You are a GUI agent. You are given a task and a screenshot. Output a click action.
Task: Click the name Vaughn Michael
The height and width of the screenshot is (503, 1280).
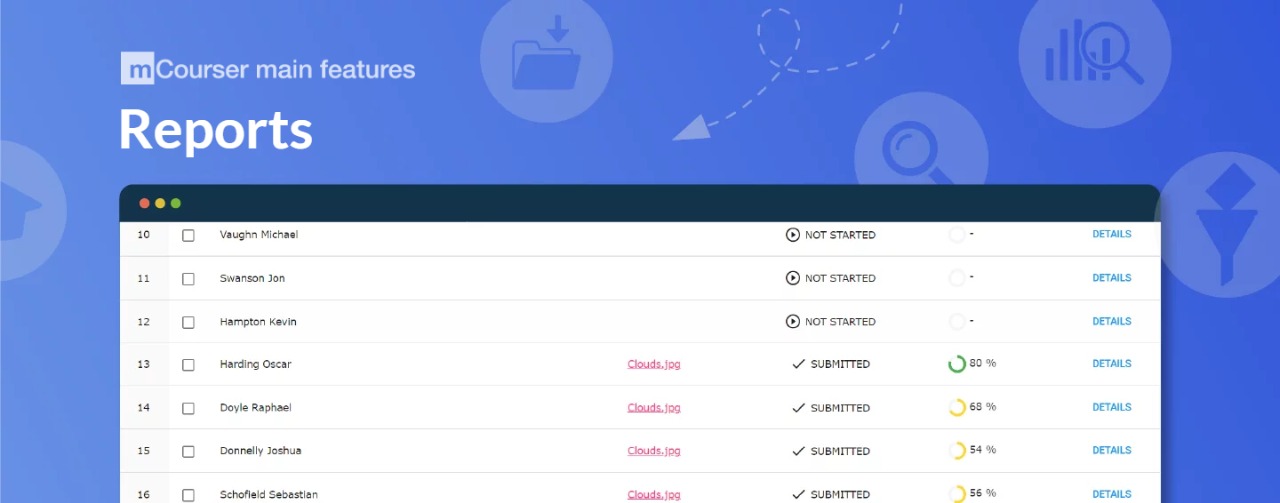[259, 234]
